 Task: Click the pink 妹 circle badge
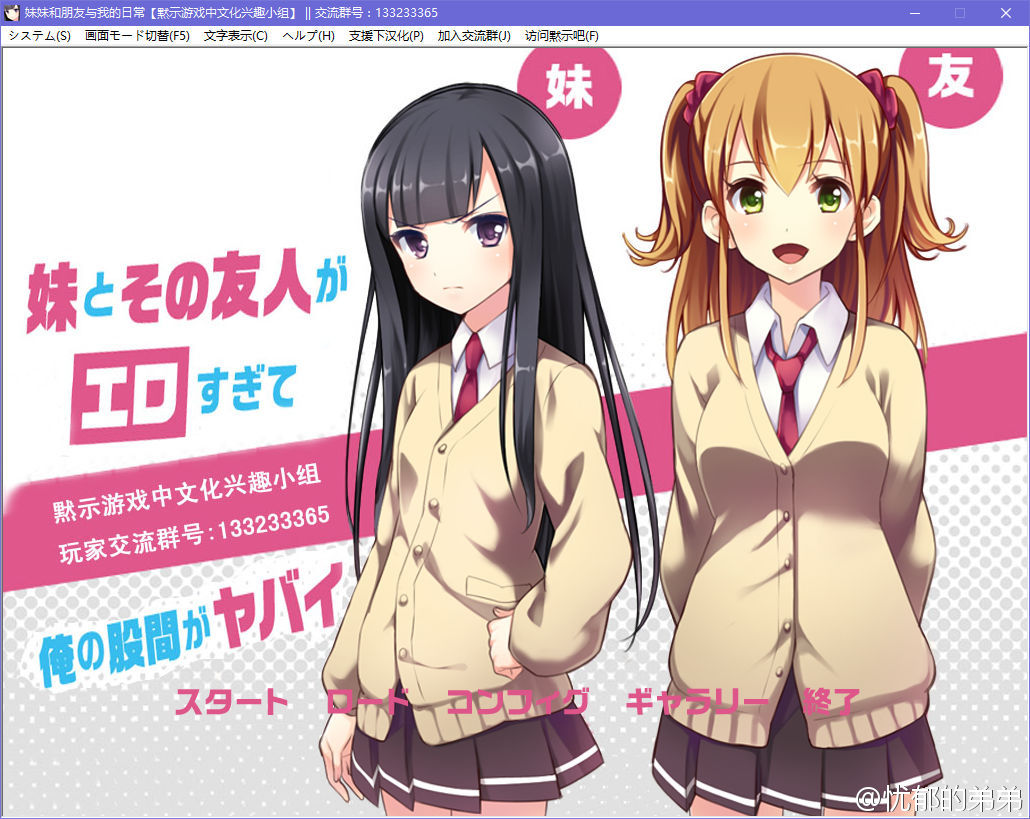569,87
